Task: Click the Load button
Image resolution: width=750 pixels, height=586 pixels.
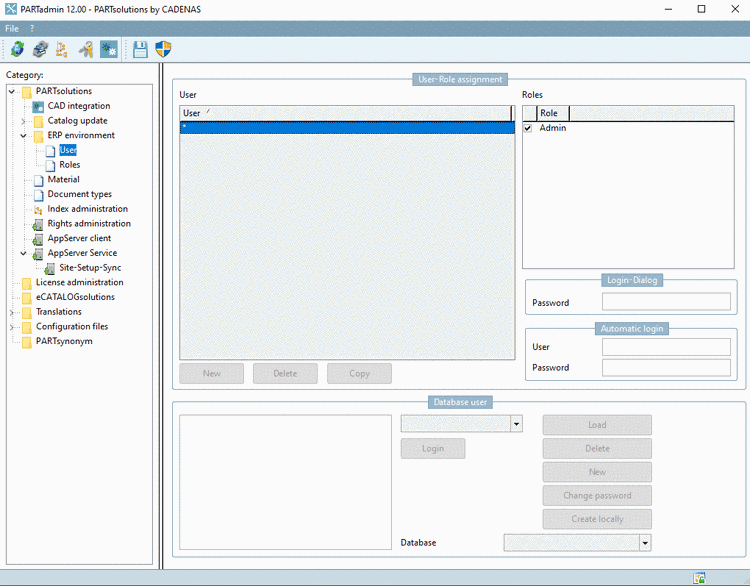Action: pos(597,425)
